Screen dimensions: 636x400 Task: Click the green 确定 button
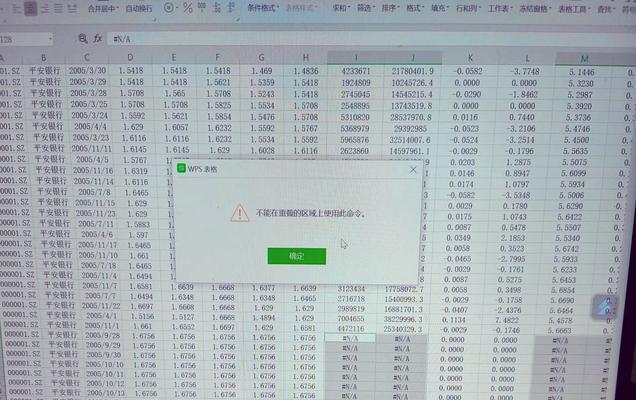click(x=297, y=256)
